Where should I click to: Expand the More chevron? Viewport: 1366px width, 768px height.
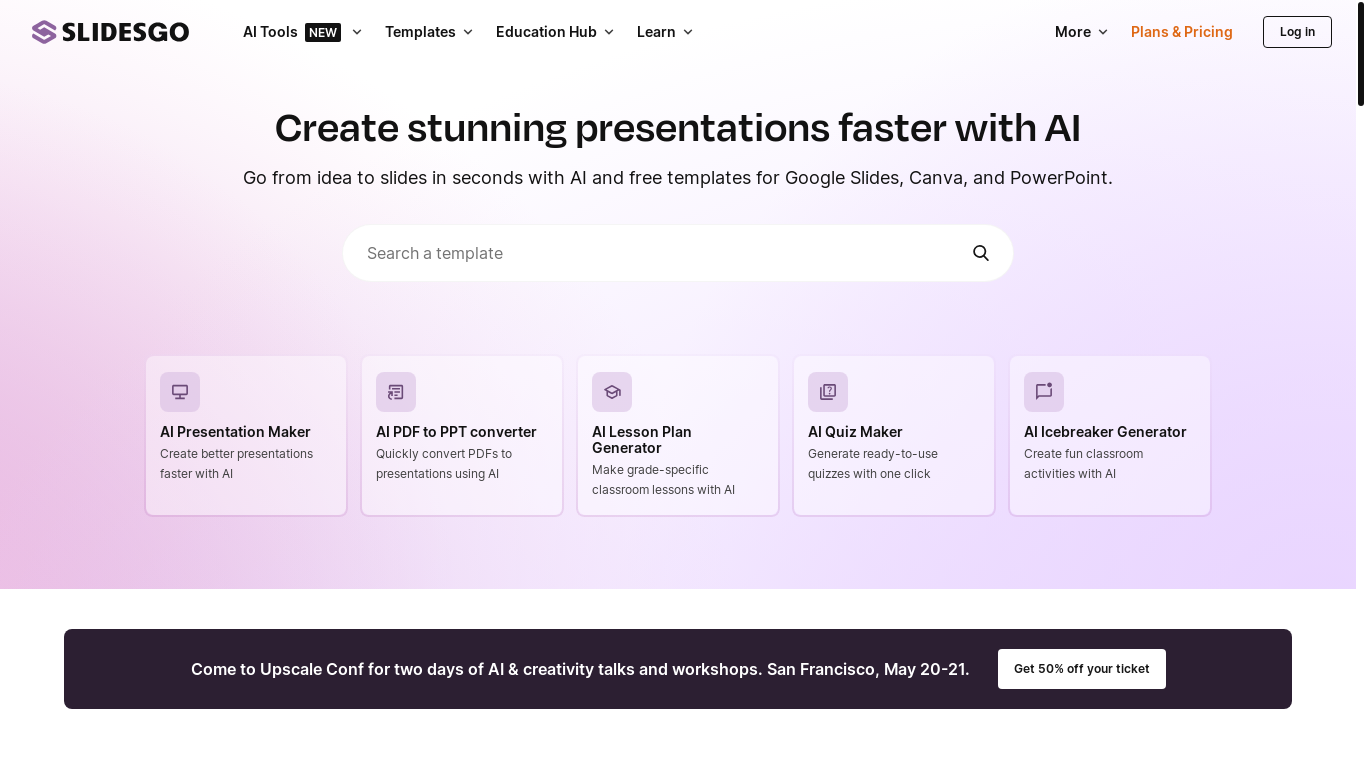coord(1103,32)
